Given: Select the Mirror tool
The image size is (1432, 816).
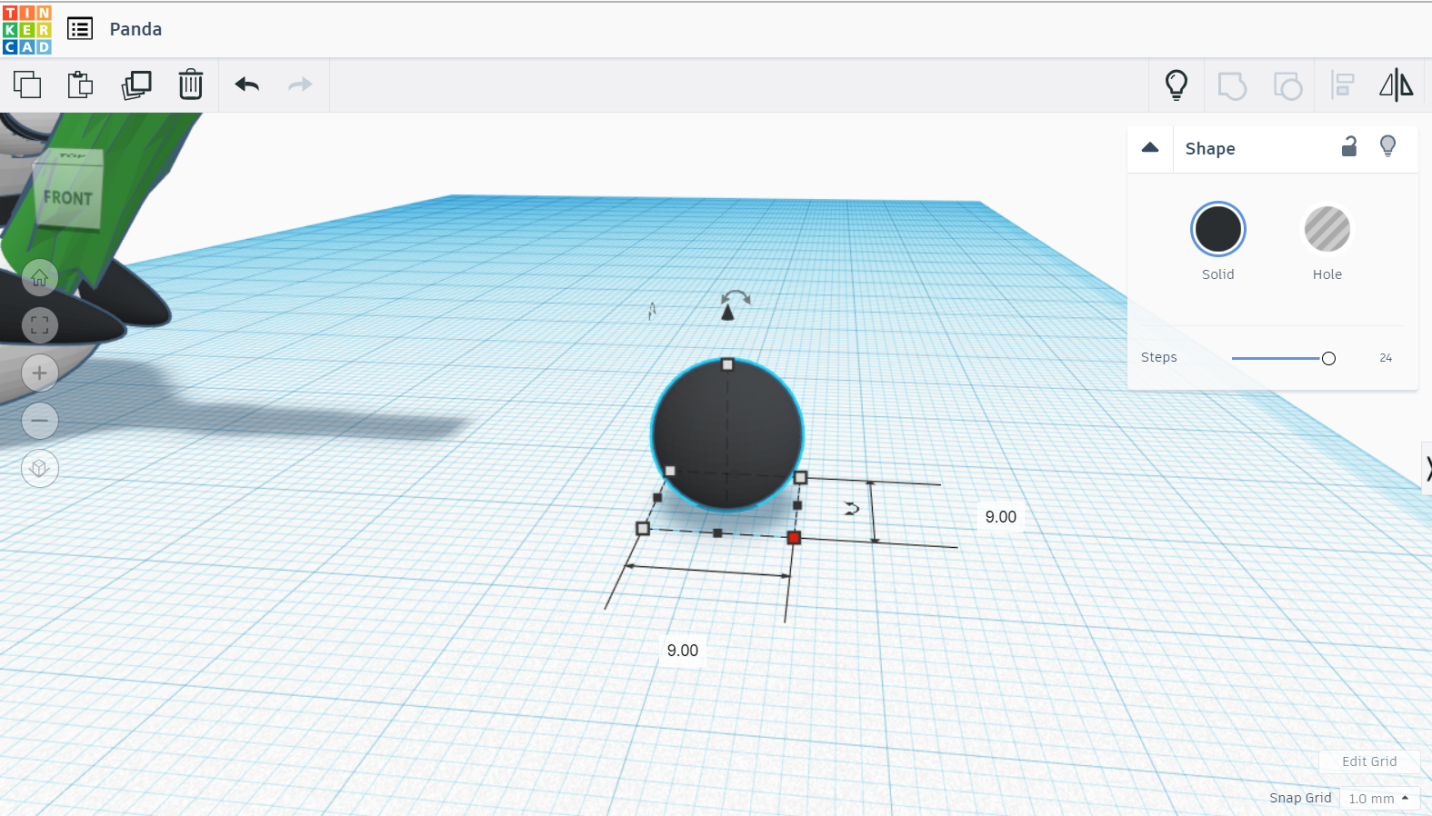Looking at the screenshot, I should point(1396,85).
